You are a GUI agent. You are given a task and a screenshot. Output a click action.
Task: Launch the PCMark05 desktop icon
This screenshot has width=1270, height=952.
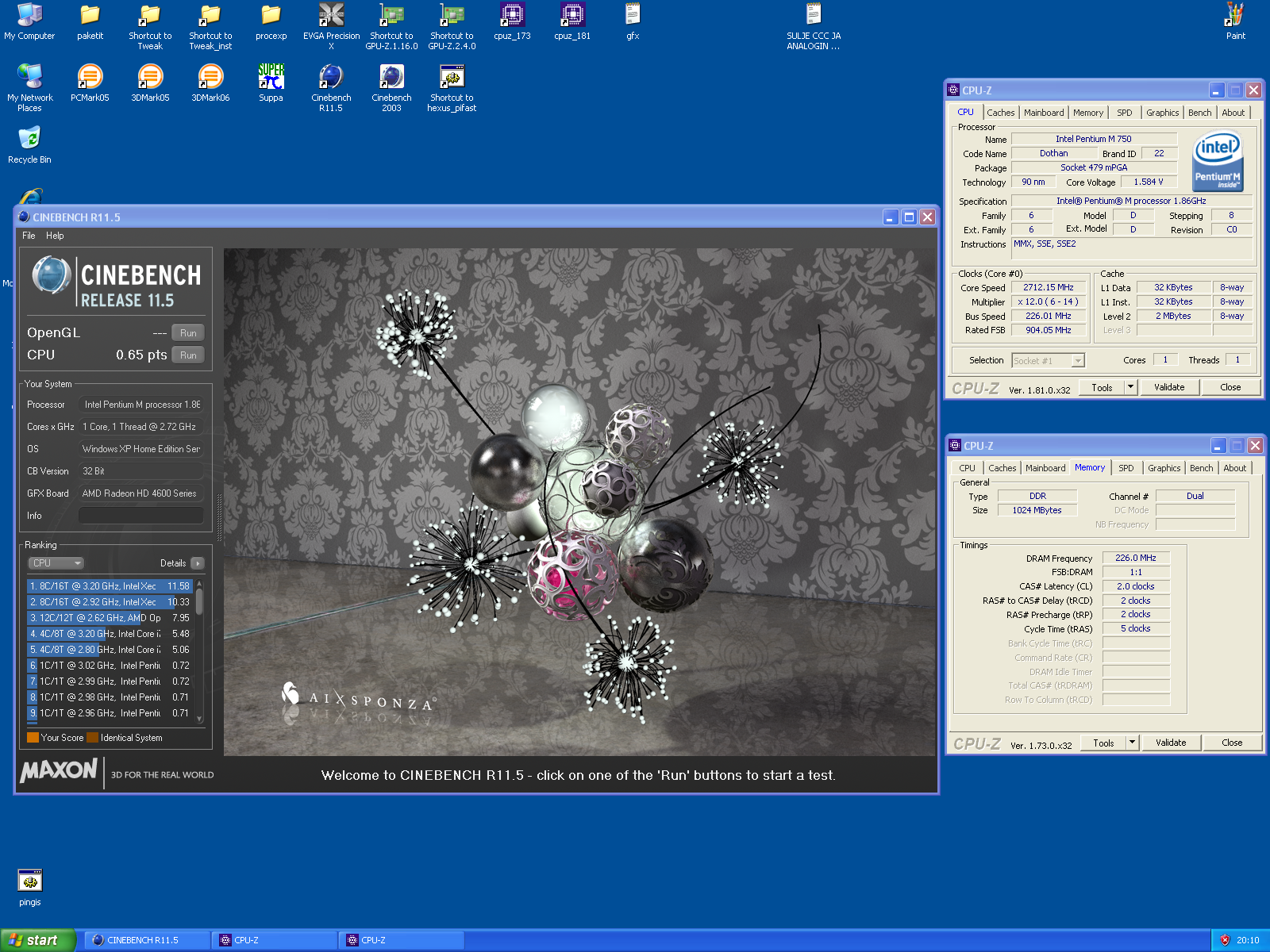click(x=90, y=83)
